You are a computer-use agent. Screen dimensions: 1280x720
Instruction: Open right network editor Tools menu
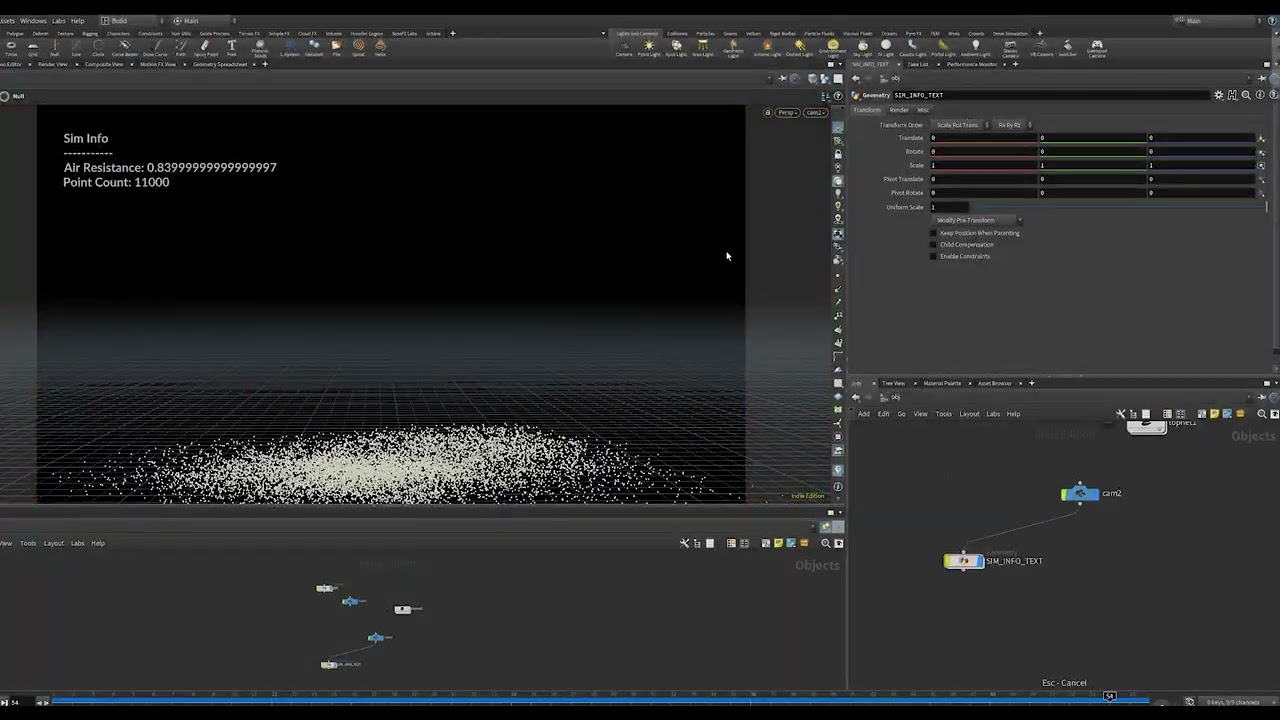point(944,414)
